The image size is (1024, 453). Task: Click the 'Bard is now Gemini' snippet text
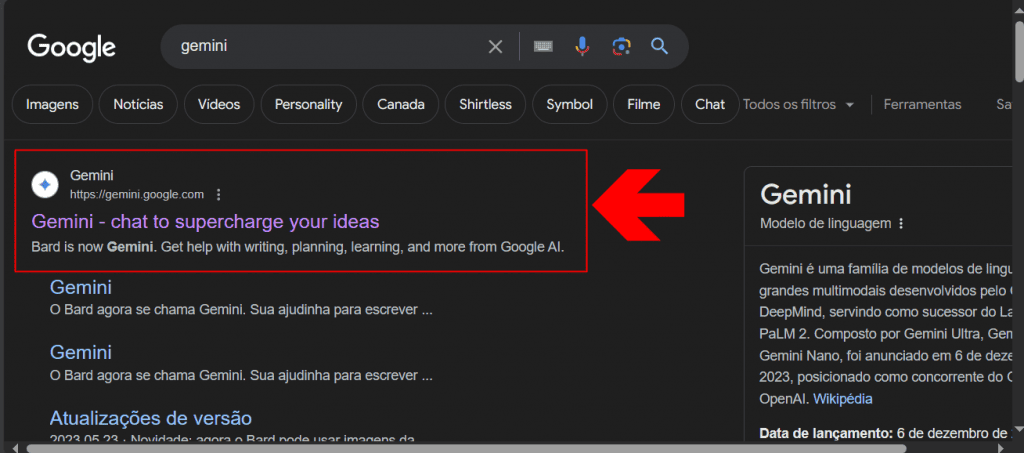point(297,247)
